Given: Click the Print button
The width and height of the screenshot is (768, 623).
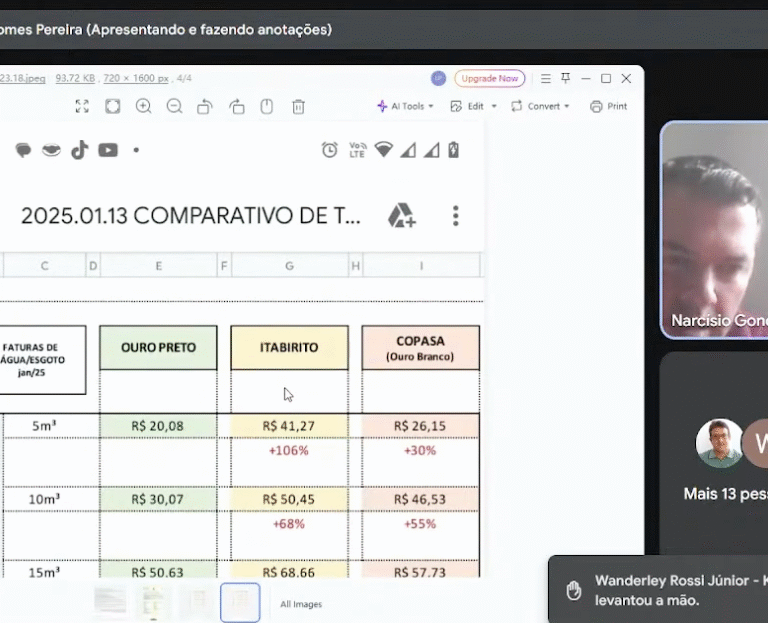Looking at the screenshot, I should (x=608, y=106).
